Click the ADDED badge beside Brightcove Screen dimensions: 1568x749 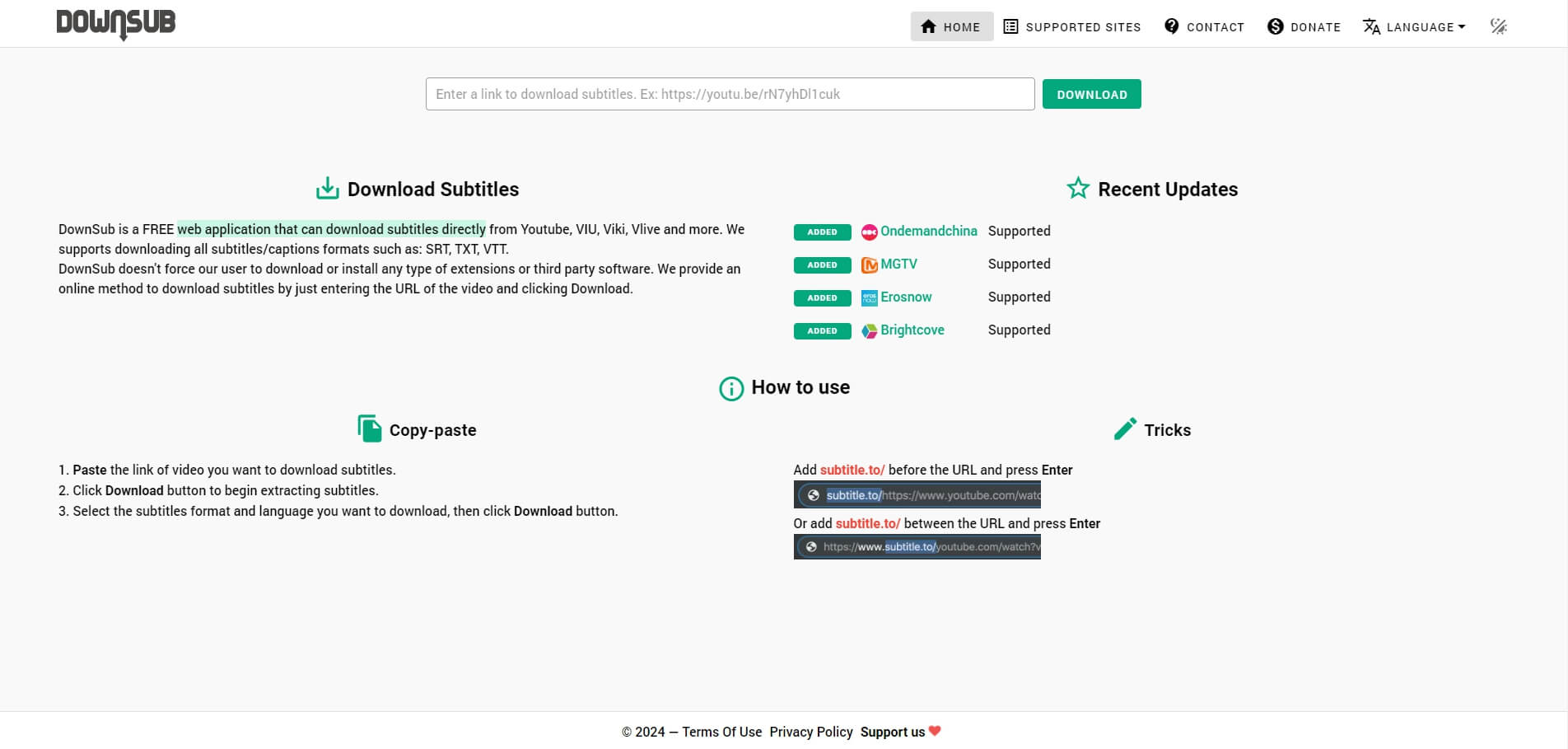coord(822,330)
